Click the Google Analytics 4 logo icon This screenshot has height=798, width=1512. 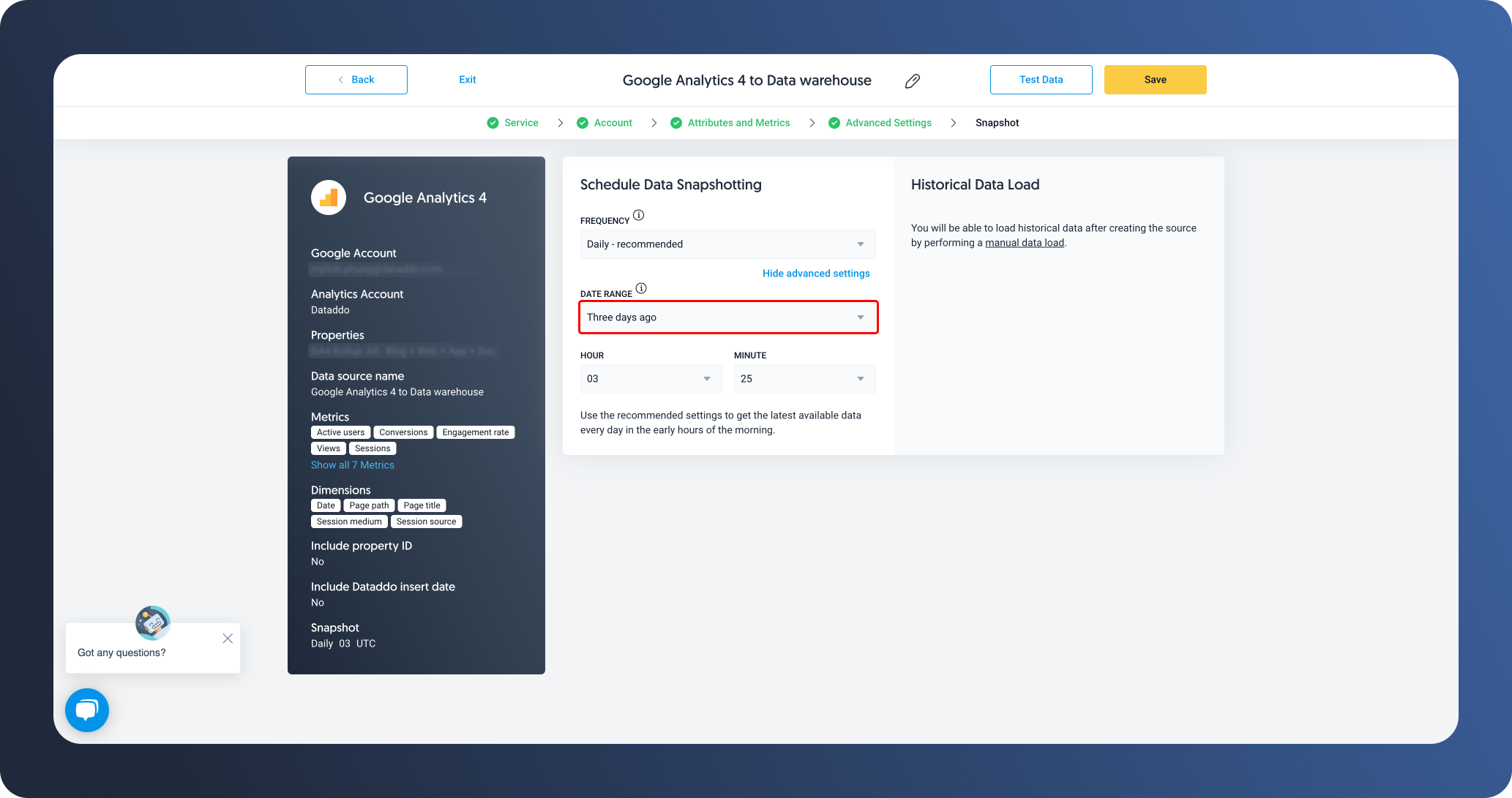(x=329, y=197)
